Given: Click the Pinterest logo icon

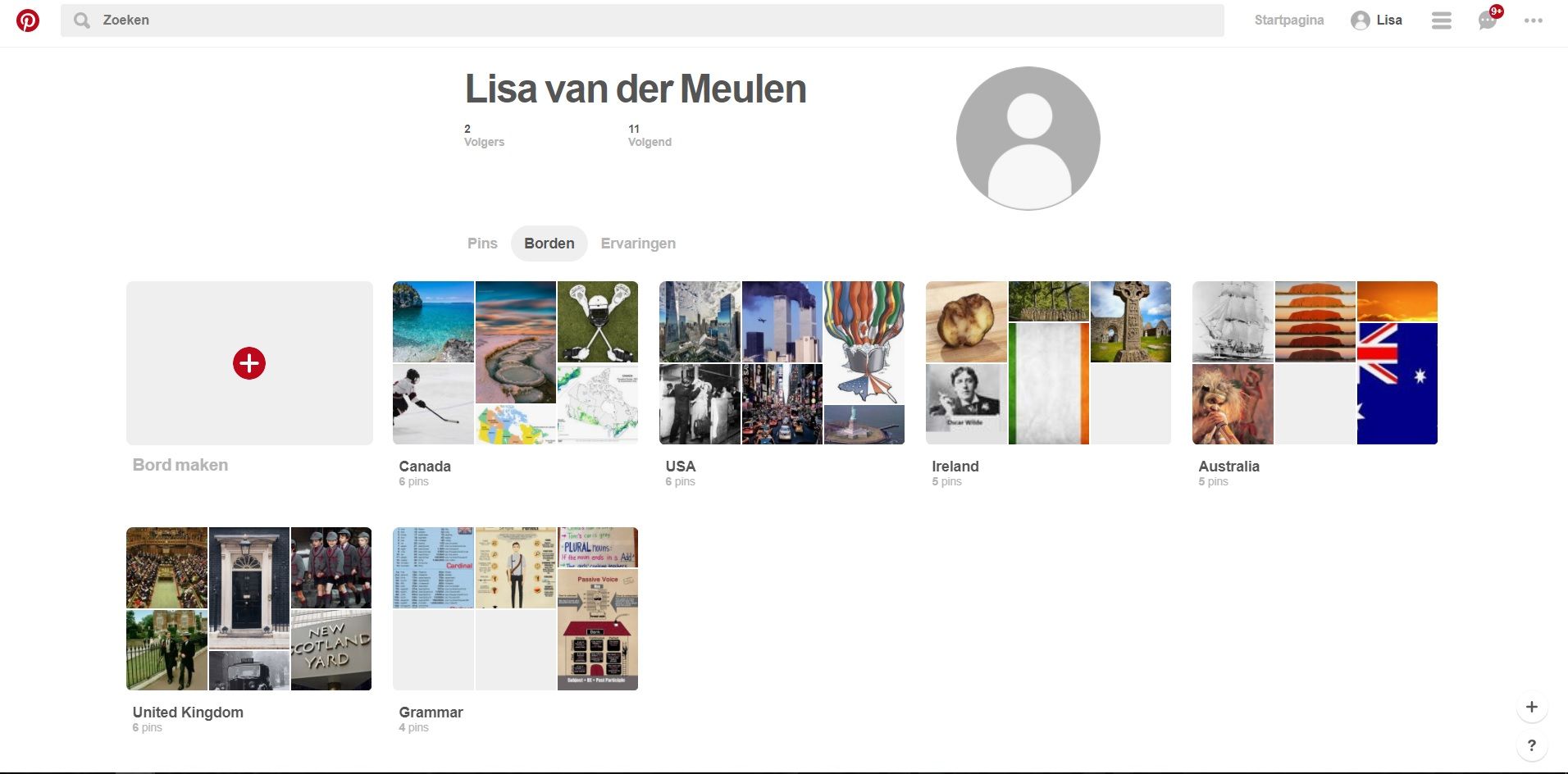Looking at the screenshot, I should (x=28, y=20).
